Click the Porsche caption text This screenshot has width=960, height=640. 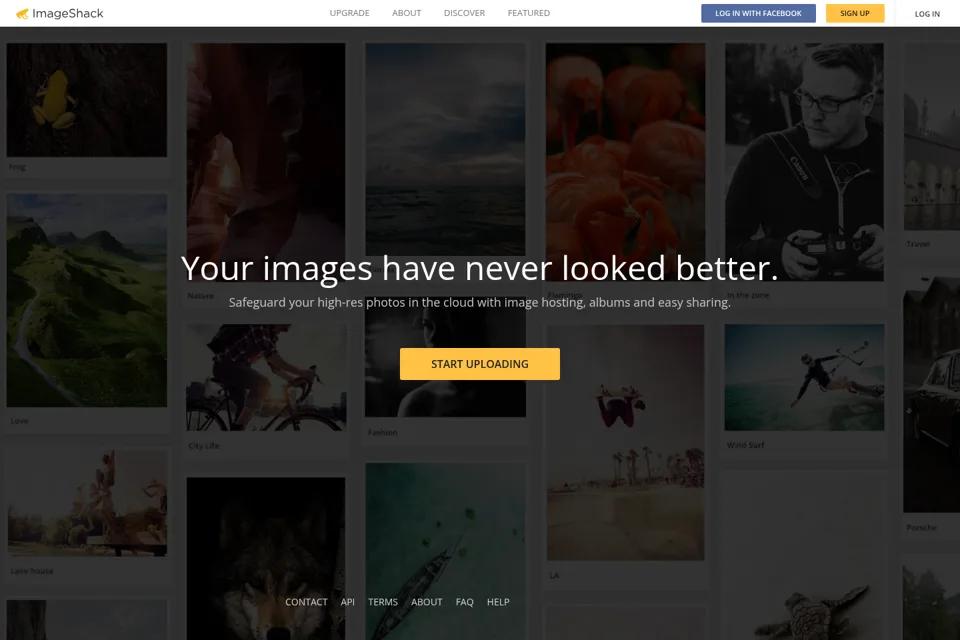[x=921, y=527]
